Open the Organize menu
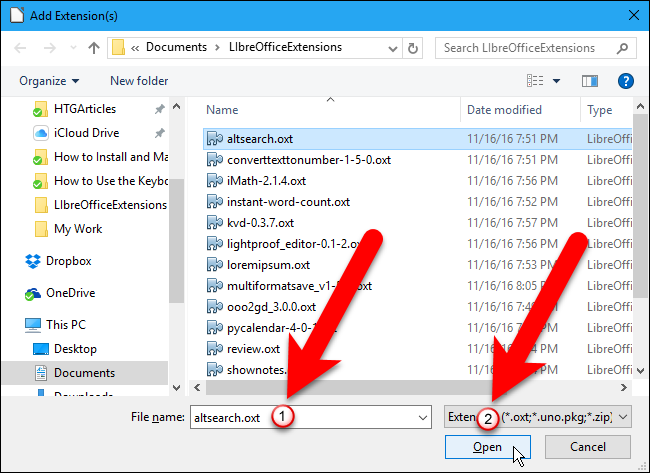The width and height of the screenshot is (650, 473). click(x=49, y=81)
